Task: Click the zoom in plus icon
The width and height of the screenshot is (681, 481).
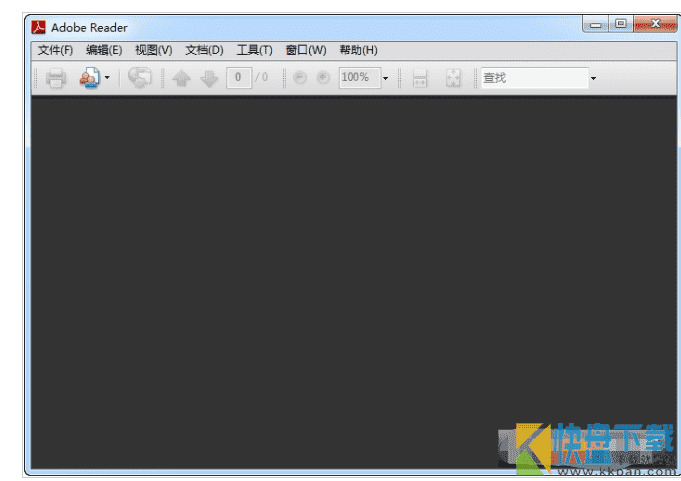Action: click(323, 78)
